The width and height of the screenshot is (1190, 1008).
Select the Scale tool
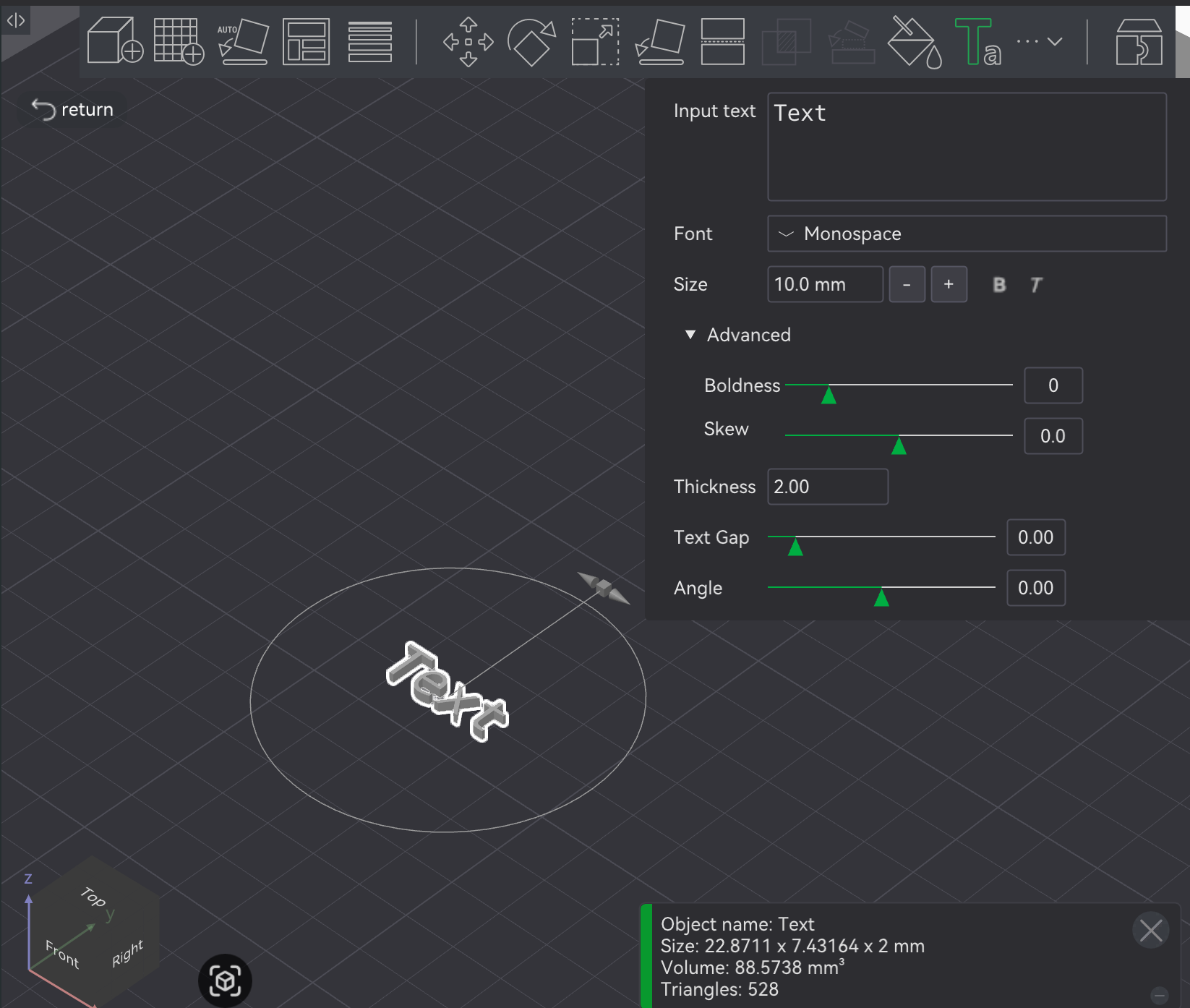click(595, 41)
